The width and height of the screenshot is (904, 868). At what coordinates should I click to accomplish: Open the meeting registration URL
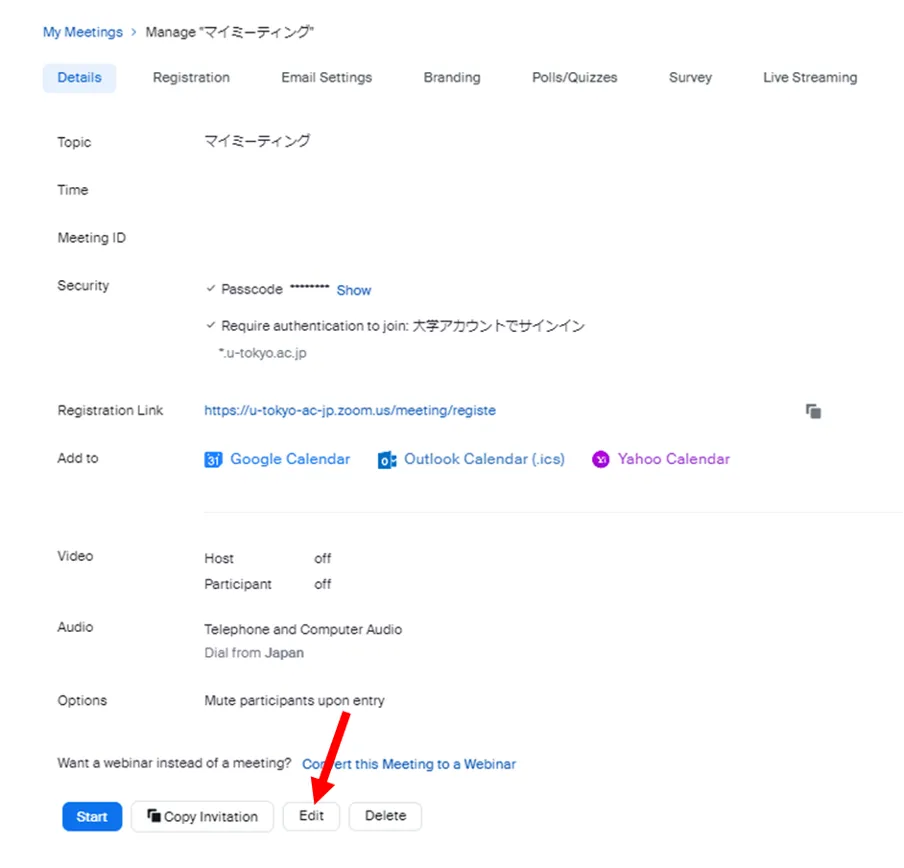tap(349, 410)
